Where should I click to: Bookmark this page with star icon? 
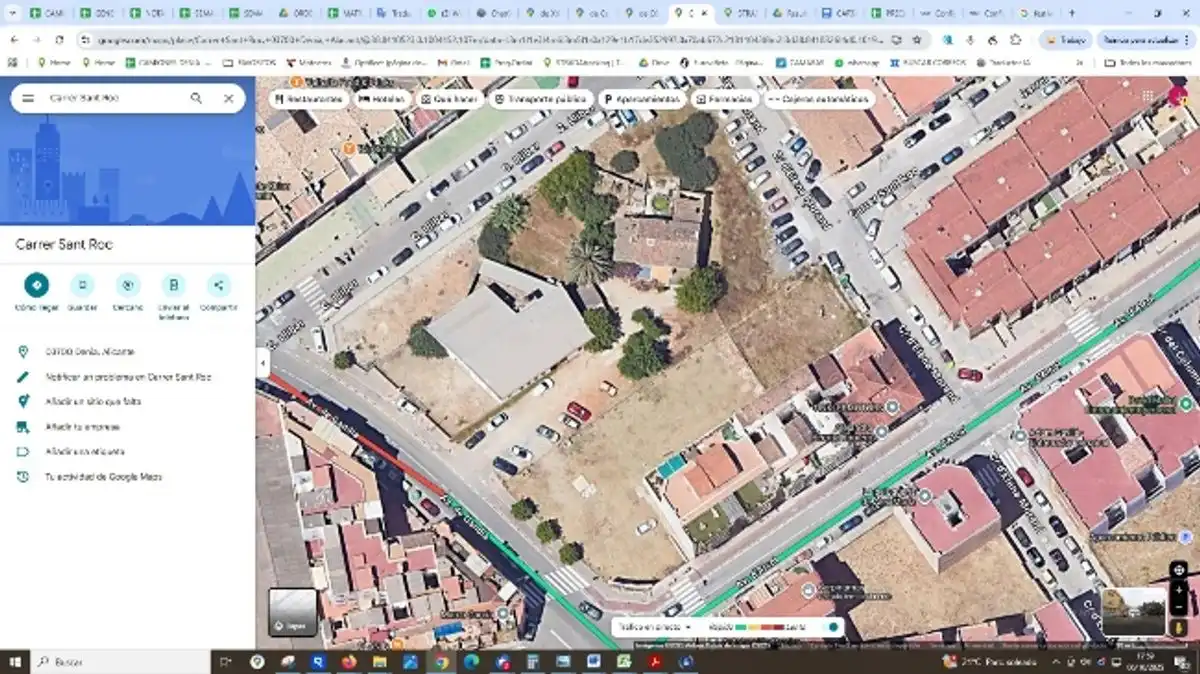coord(916,40)
